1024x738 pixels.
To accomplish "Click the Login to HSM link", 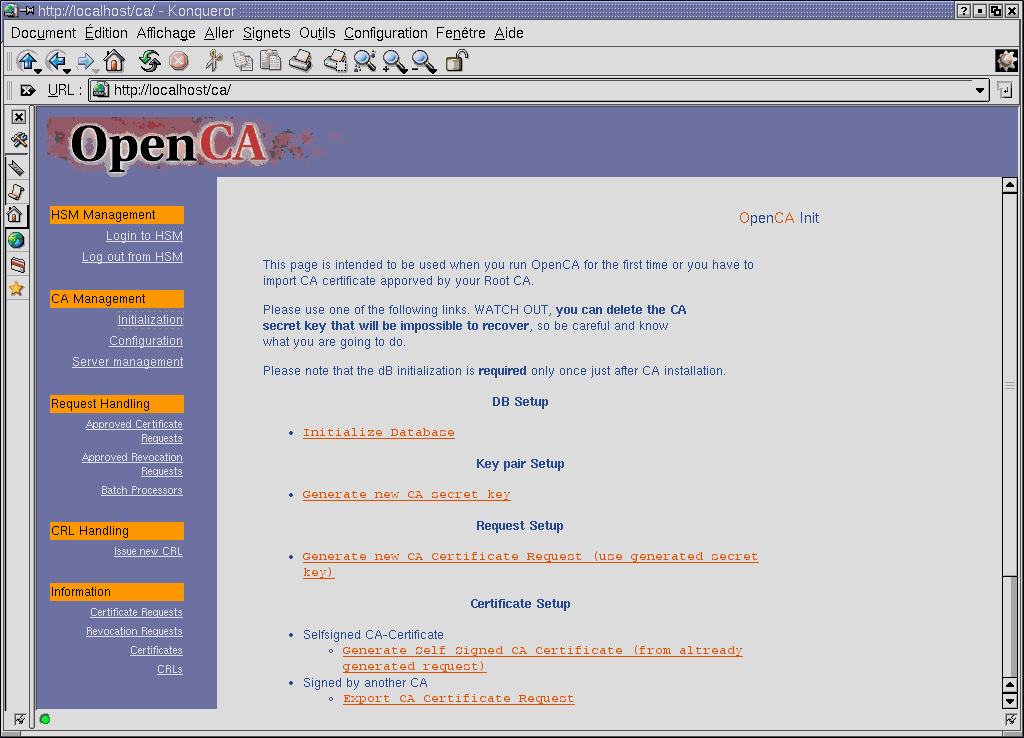I will pyautogui.click(x=144, y=236).
